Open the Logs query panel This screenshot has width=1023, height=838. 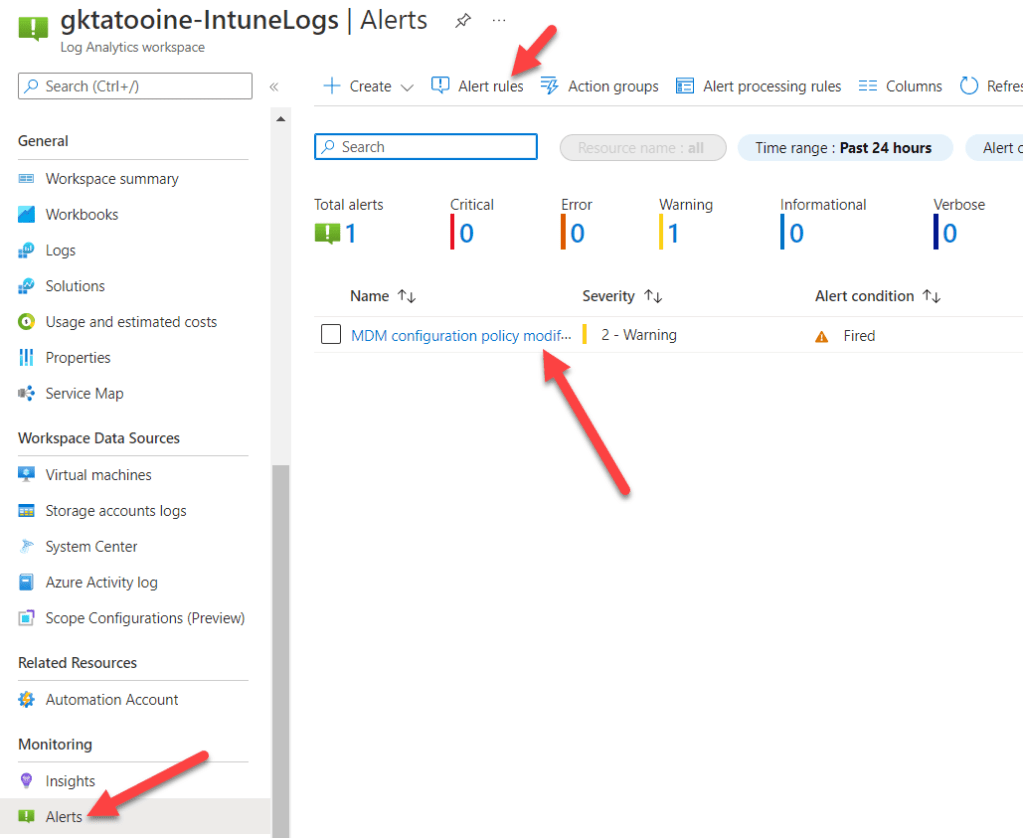pos(60,250)
